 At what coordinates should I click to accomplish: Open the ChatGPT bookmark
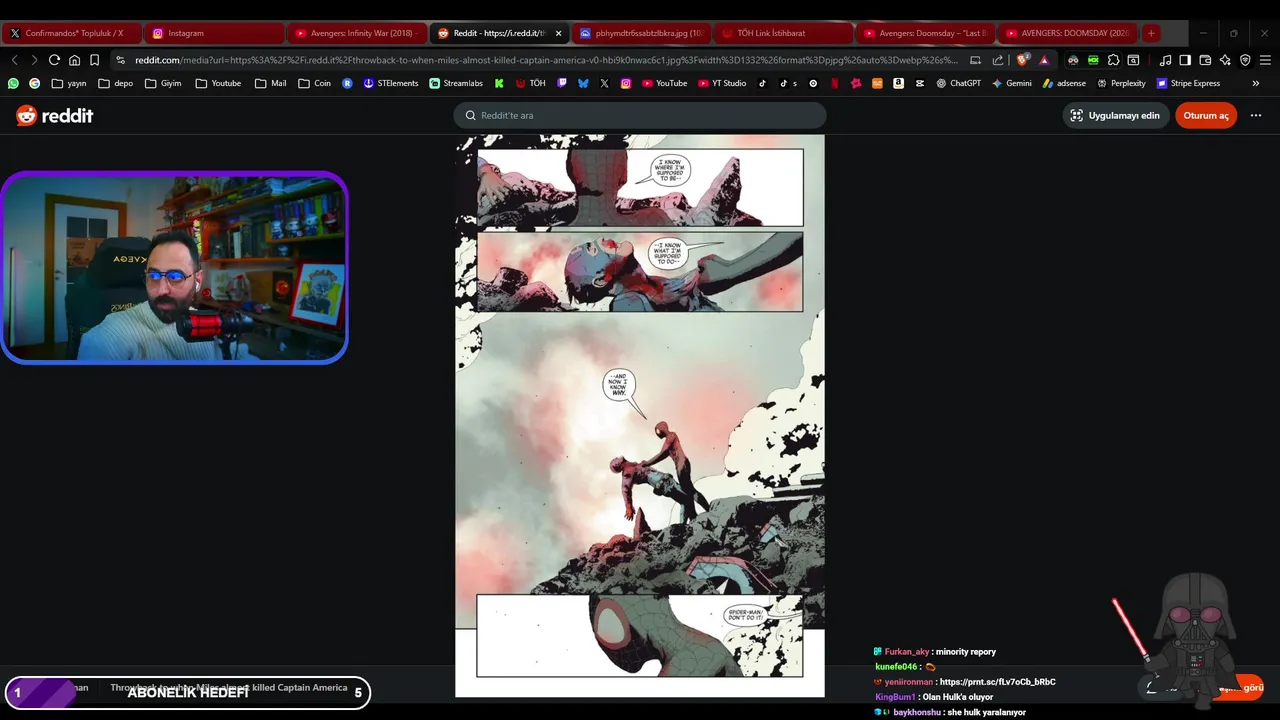tap(958, 83)
